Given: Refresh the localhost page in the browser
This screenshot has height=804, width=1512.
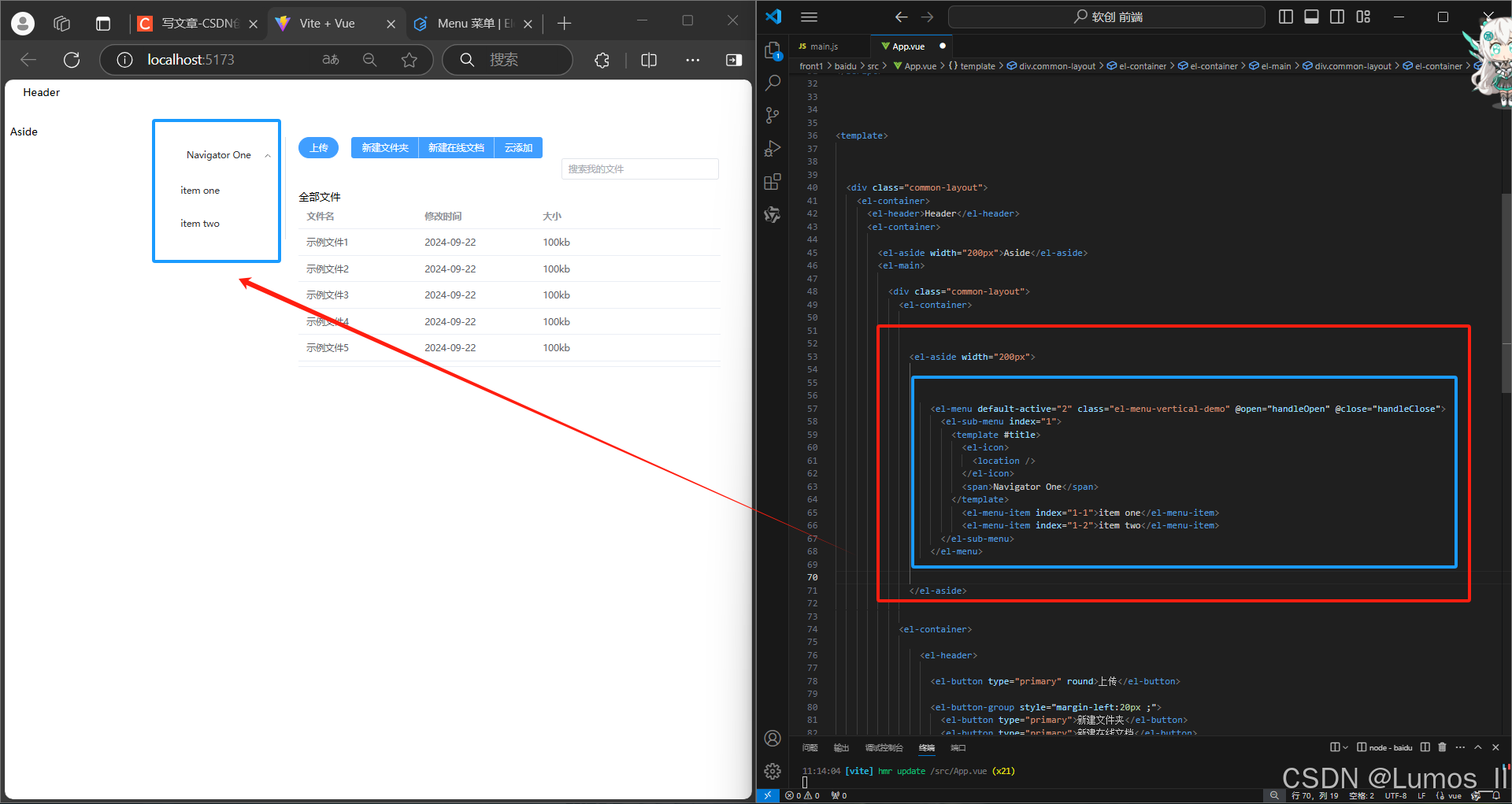Looking at the screenshot, I should [72, 60].
